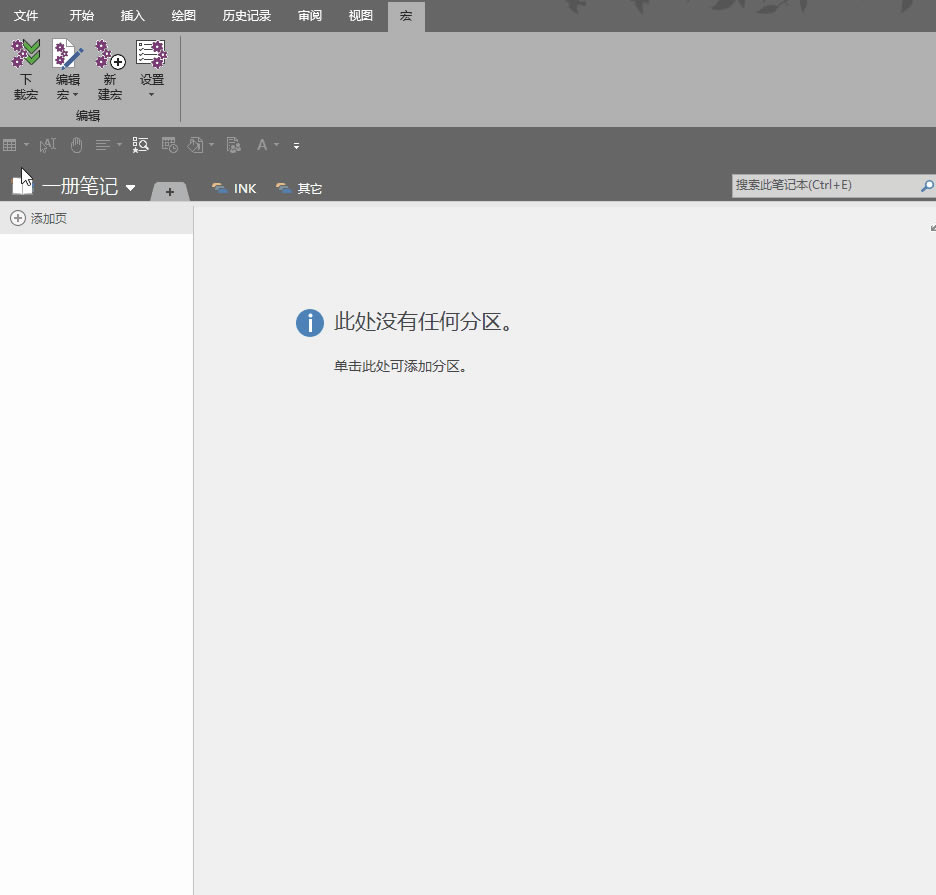The height and width of the screenshot is (895, 936).
Task: Click 单击此处可添加分区 link text
Action: 400,366
